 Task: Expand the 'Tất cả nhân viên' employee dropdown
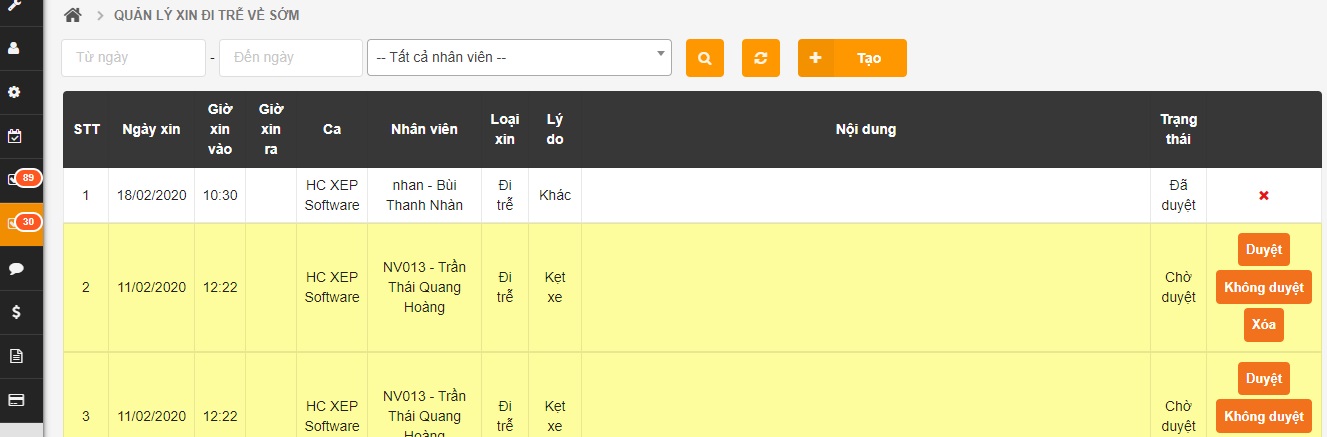click(519, 58)
